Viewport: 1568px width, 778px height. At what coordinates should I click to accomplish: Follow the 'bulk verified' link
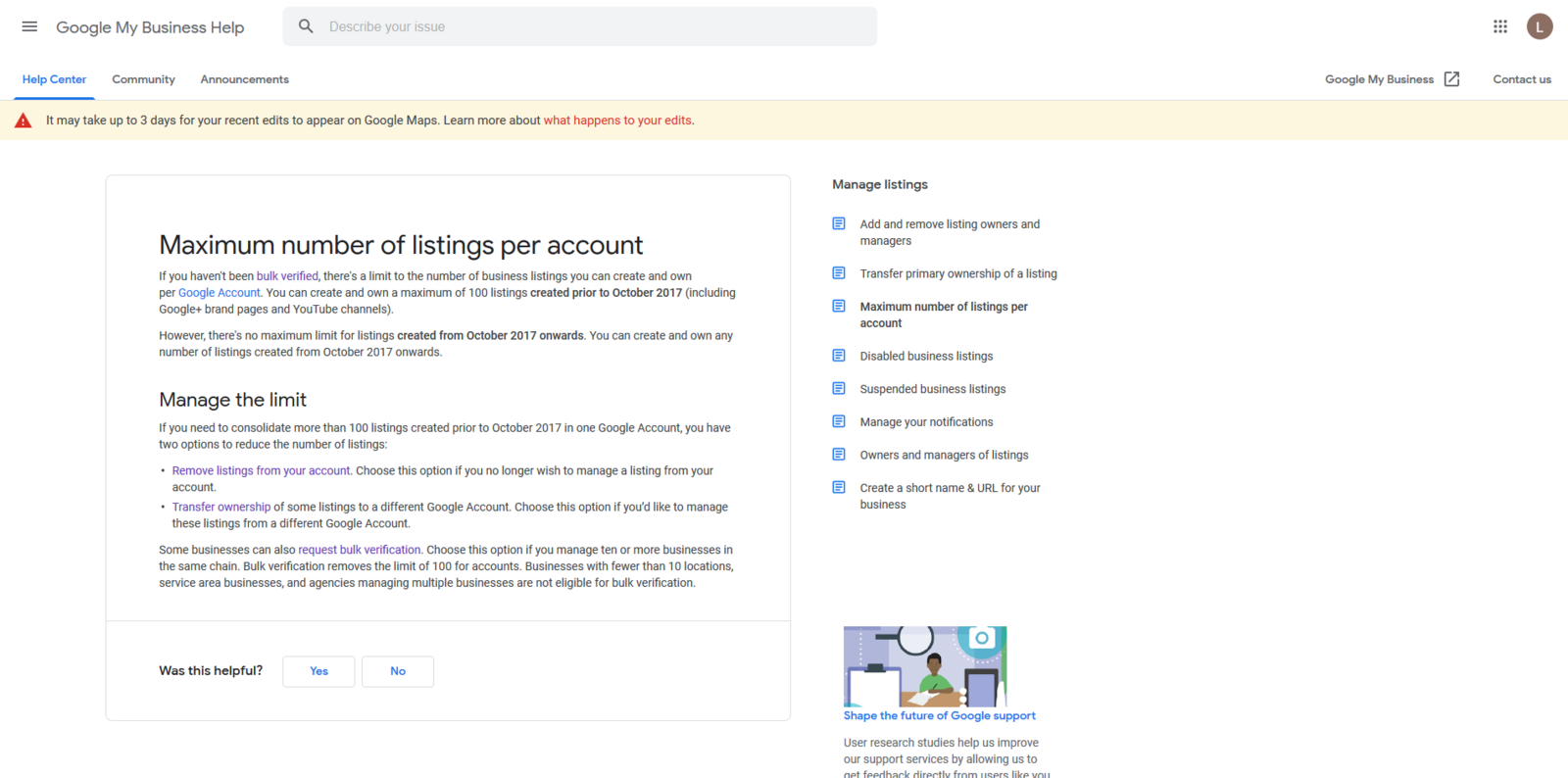pyautogui.click(x=287, y=276)
